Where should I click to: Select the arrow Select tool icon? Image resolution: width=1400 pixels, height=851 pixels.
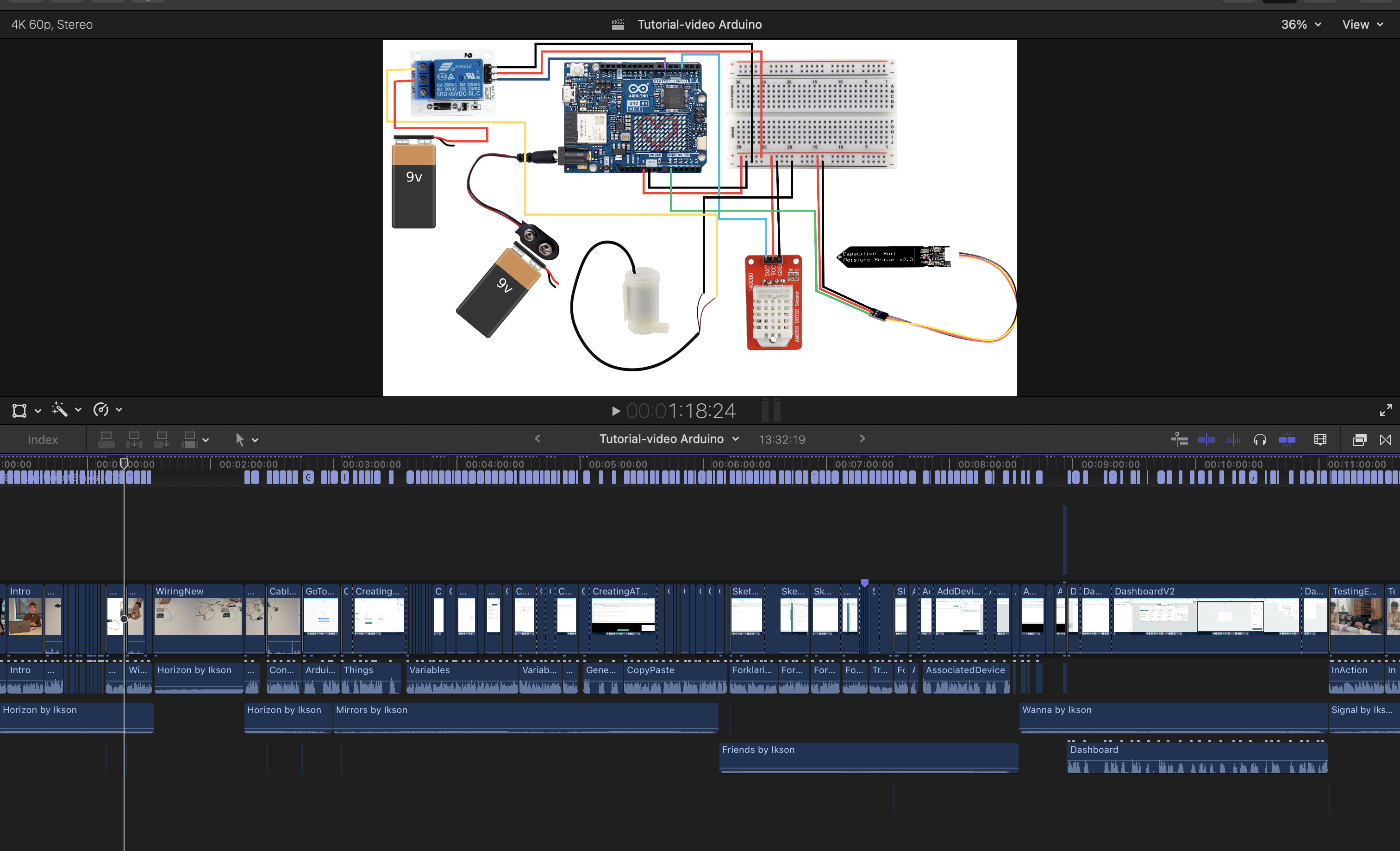[x=240, y=439]
